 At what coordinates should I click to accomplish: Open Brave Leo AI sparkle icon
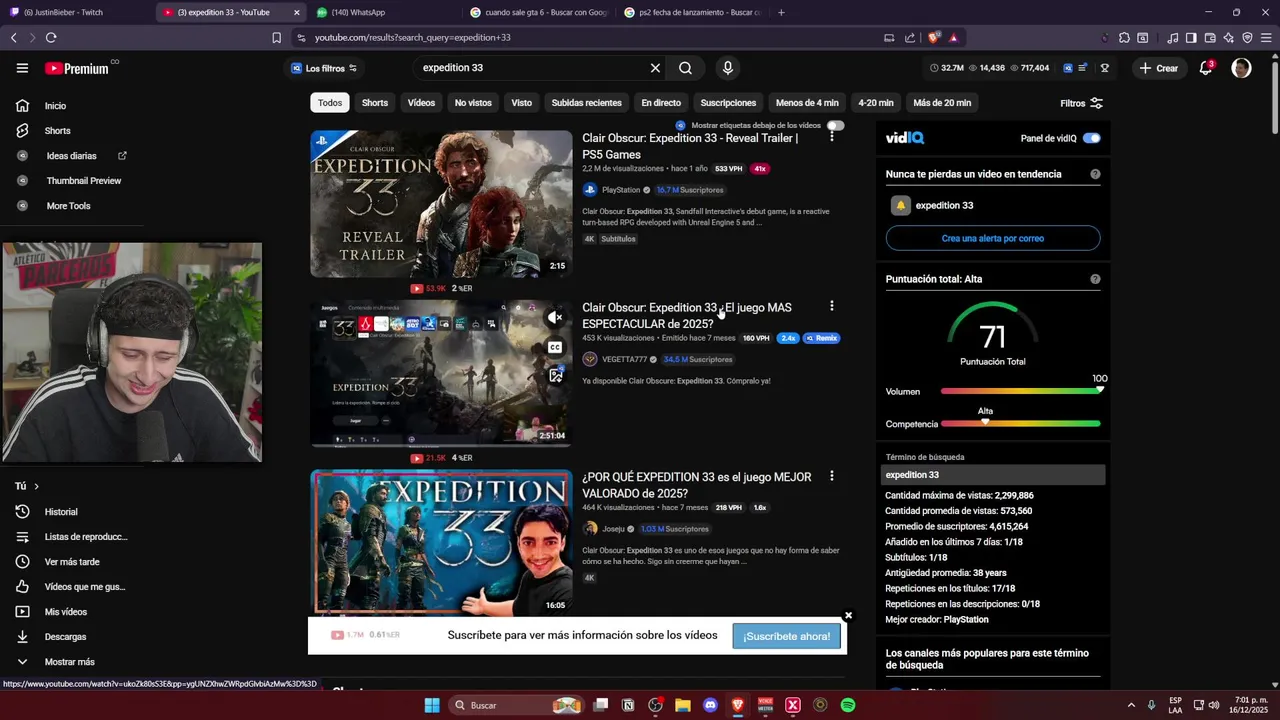[x=1228, y=38]
